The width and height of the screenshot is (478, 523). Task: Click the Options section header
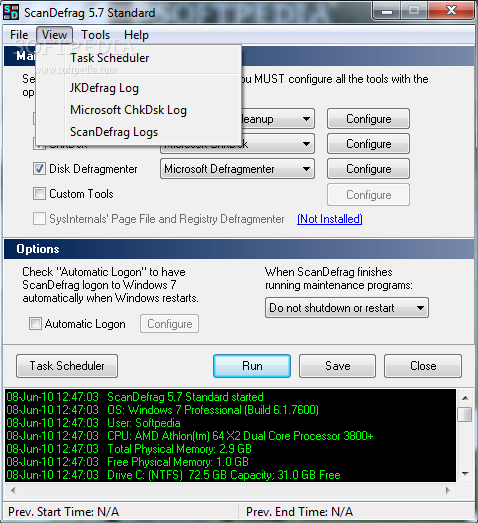[x=239, y=249]
